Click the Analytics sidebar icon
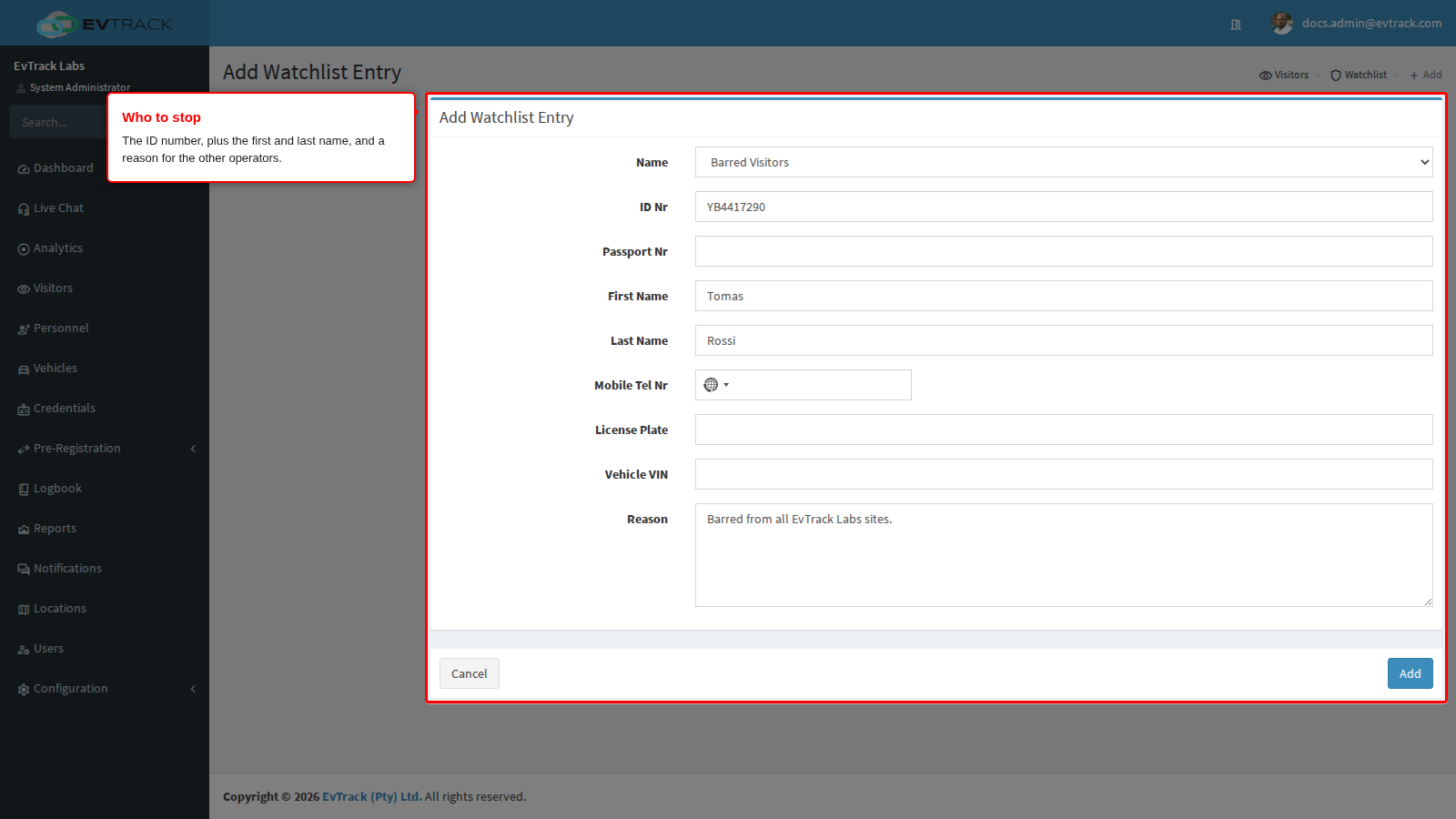The image size is (1456, 819). pyautogui.click(x=24, y=249)
